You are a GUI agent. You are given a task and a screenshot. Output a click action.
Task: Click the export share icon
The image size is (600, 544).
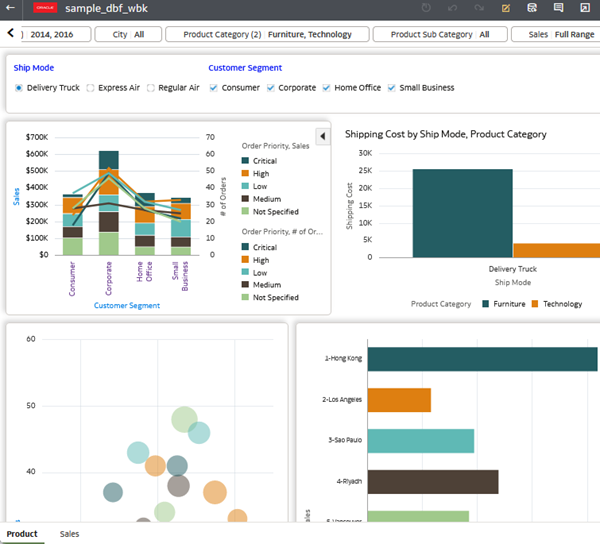tap(584, 8)
